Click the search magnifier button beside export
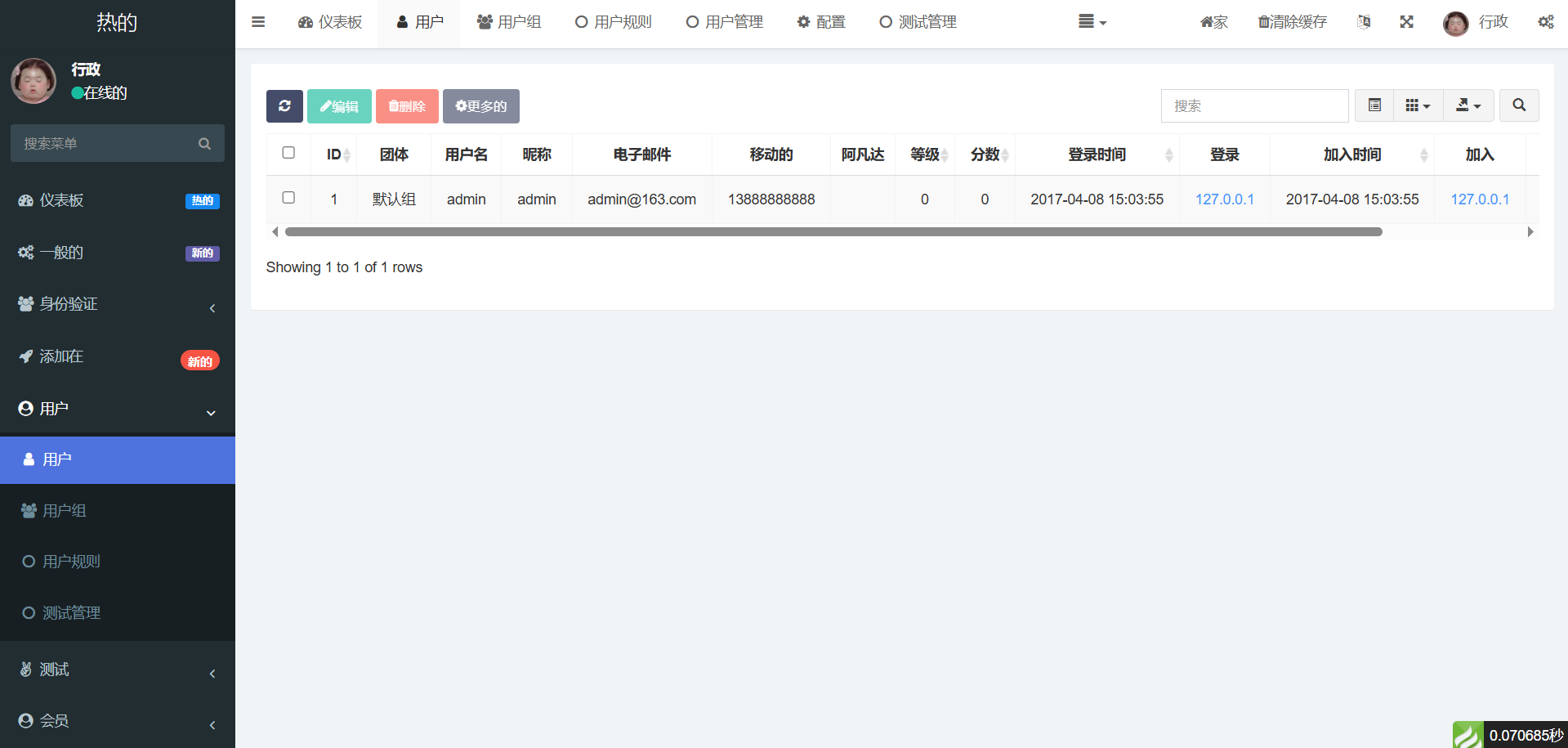The height and width of the screenshot is (748, 1568). pyautogui.click(x=1519, y=105)
